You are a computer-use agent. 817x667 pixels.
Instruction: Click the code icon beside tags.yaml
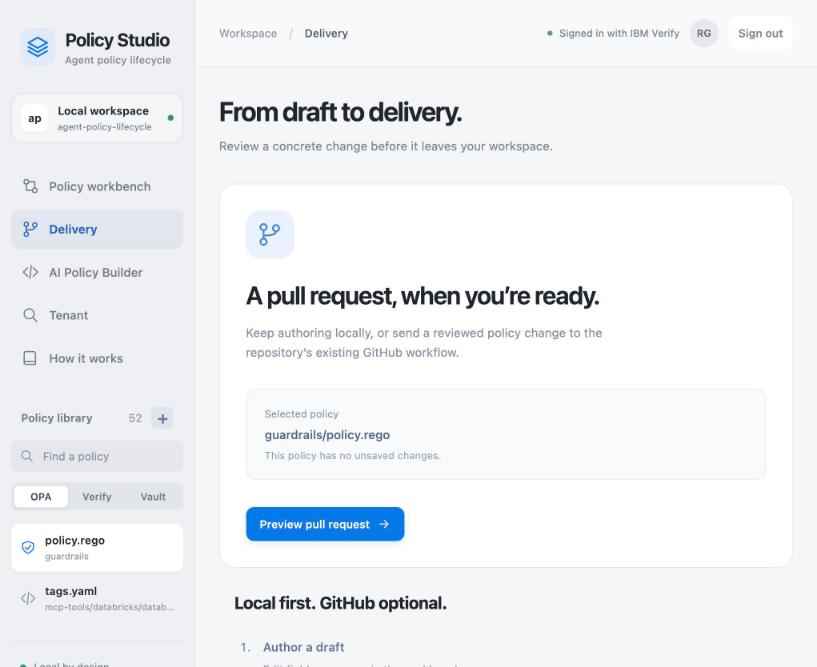[x=28, y=598]
